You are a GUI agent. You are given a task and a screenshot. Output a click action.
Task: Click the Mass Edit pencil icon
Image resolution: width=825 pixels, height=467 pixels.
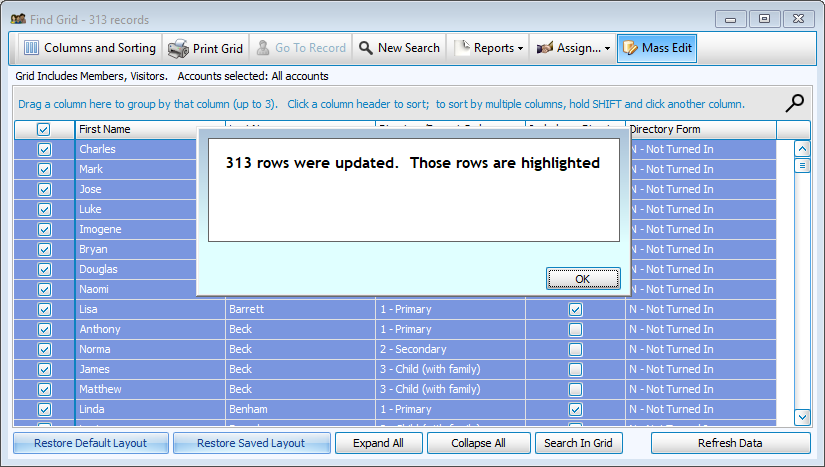(630, 48)
